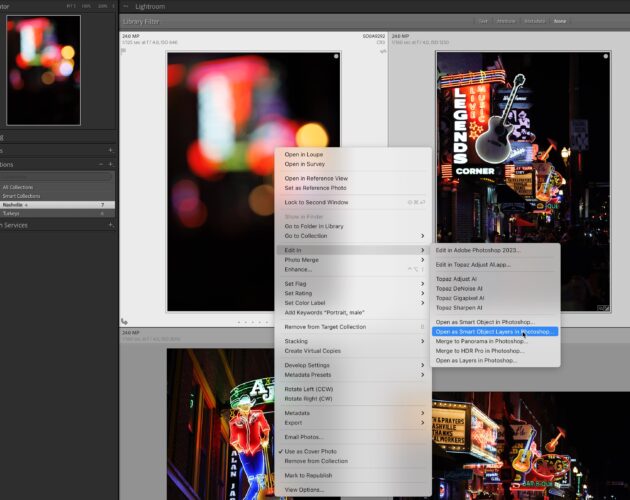The height and width of the screenshot is (500, 630).
Task: Select the Turkeys collection
Action: click(x=57, y=213)
